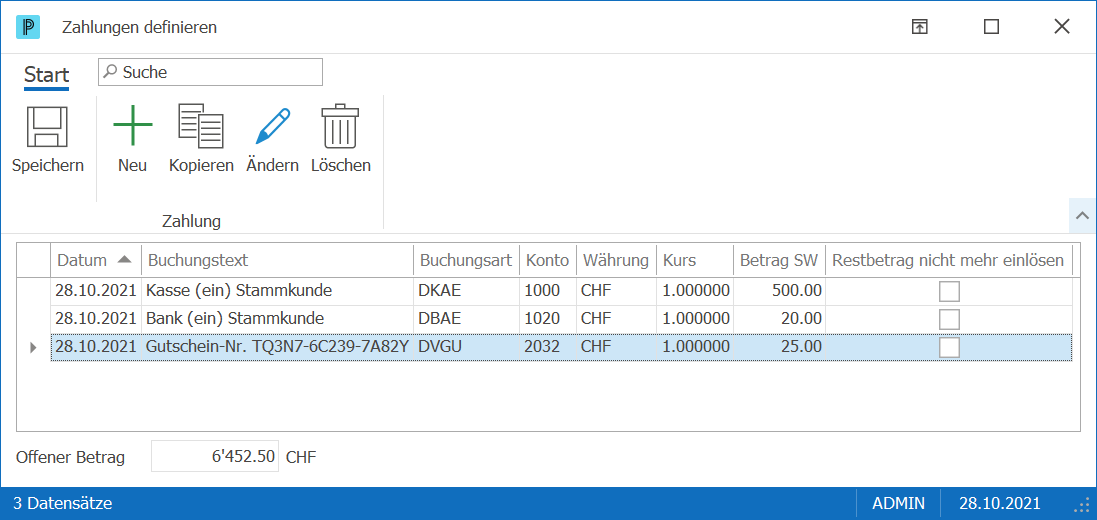Click the Löschen trash can icon
Viewport: 1097px width, 520px height.
pos(340,126)
